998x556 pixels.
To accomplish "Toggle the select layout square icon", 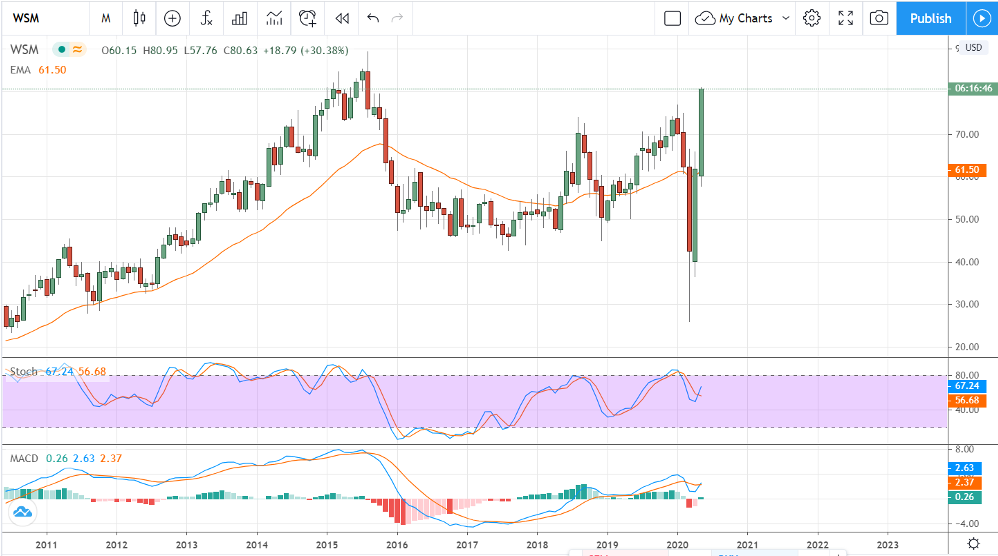I will [672, 18].
